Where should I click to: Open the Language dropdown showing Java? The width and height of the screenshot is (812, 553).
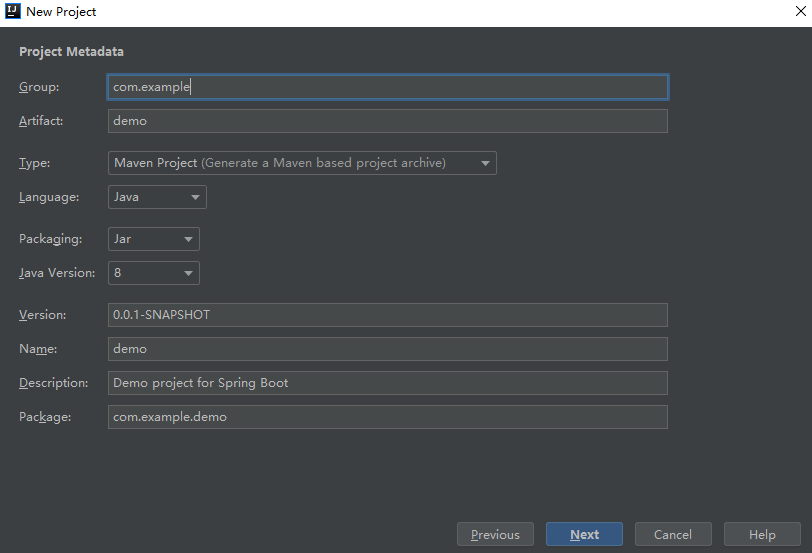(157, 197)
